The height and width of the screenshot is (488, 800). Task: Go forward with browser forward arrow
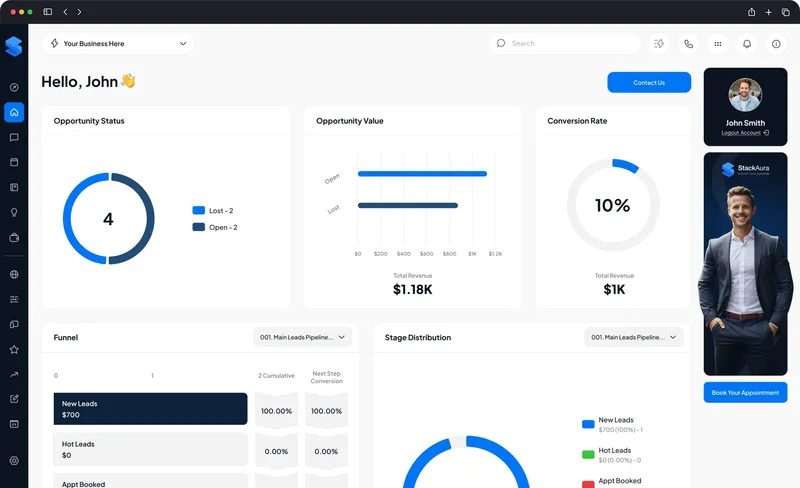coord(79,12)
